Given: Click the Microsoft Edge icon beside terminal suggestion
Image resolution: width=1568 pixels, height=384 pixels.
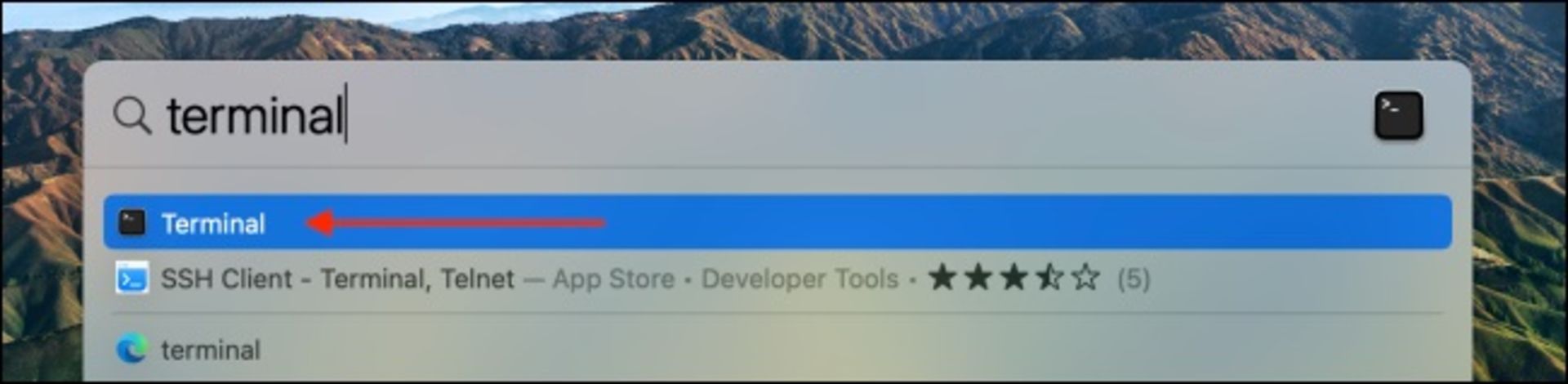Looking at the screenshot, I should tap(131, 350).
